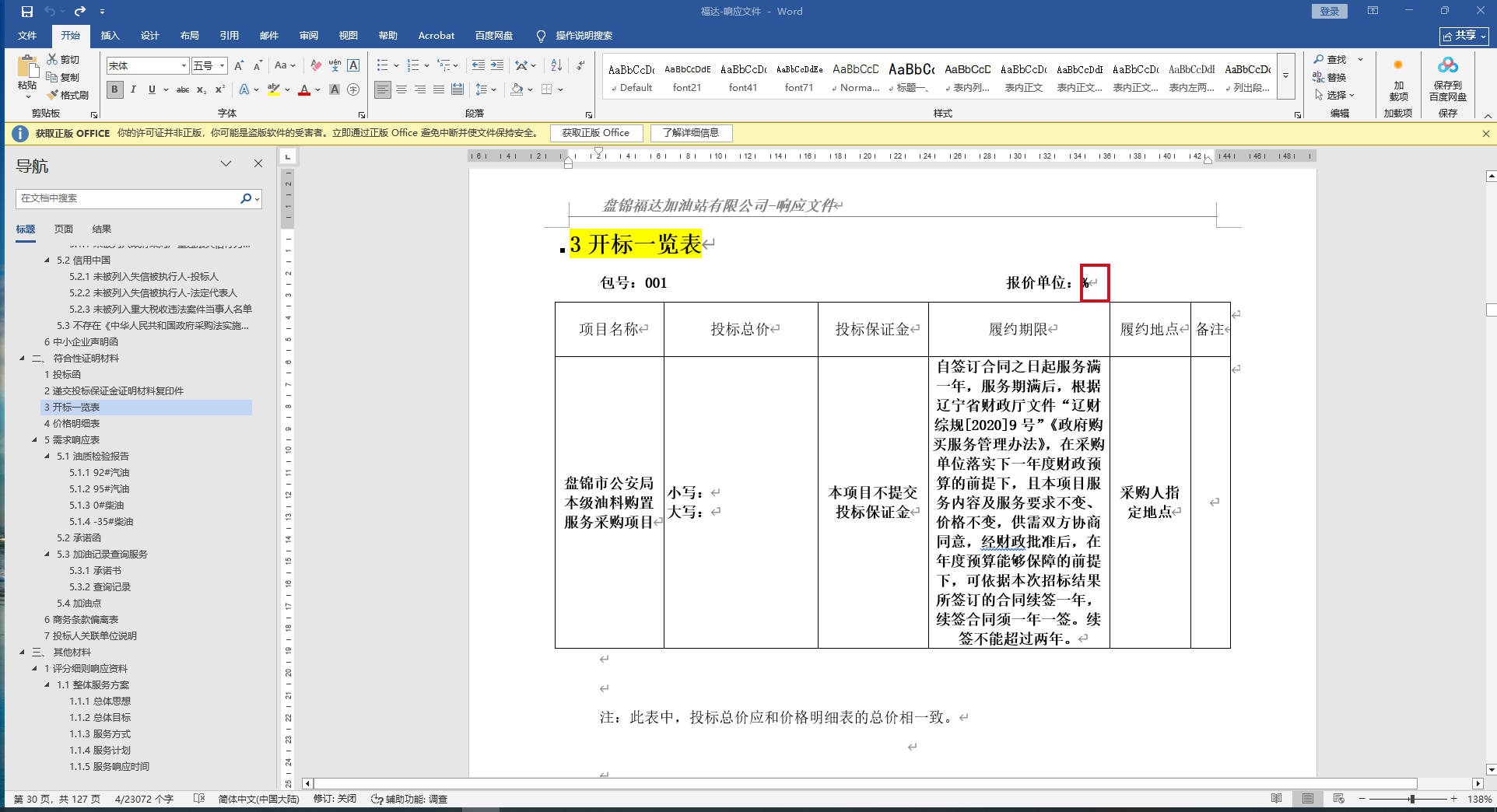Open the font size dropdown
The width and height of the screenshot is (1497, 812).
(x=222, y=66)
